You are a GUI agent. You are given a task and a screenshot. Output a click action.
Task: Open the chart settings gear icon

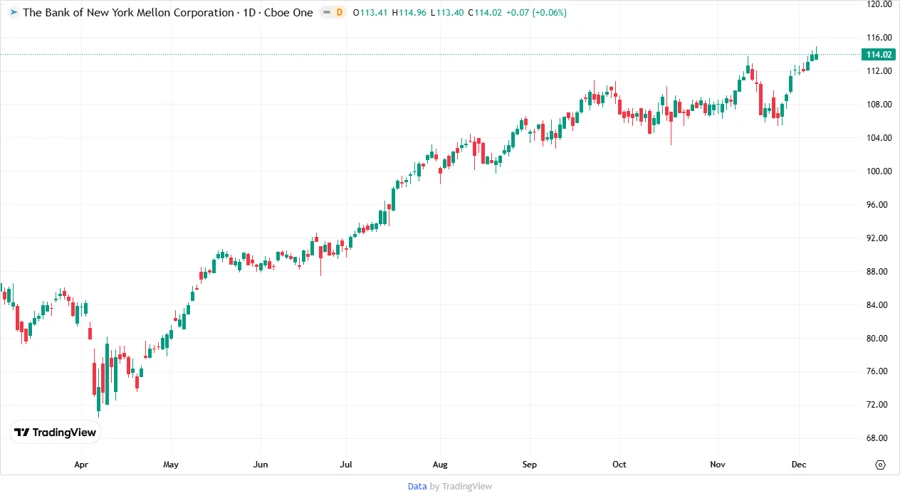click(880, 465)
